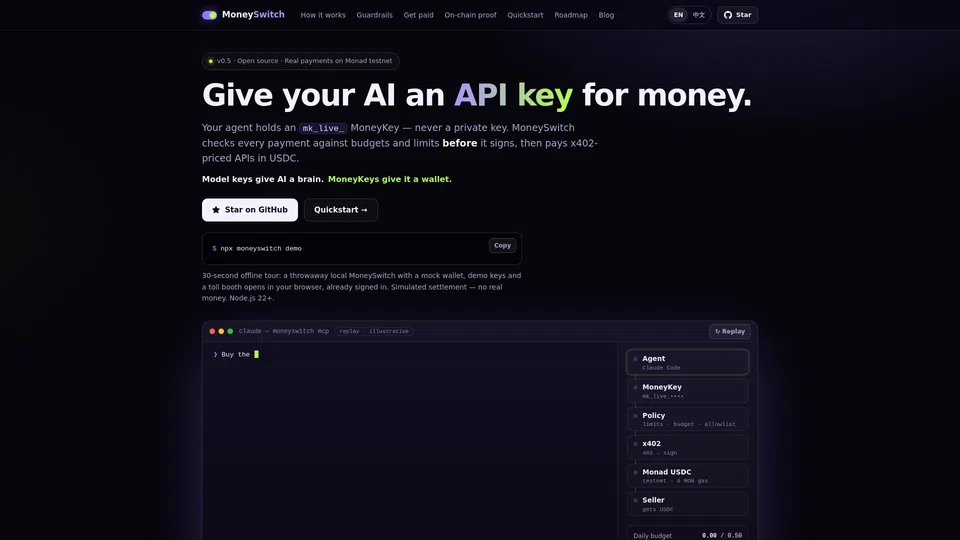Select the Agent Claude Code step
Viewport: 960px width, 540px height.
click(x=688, y=362)
